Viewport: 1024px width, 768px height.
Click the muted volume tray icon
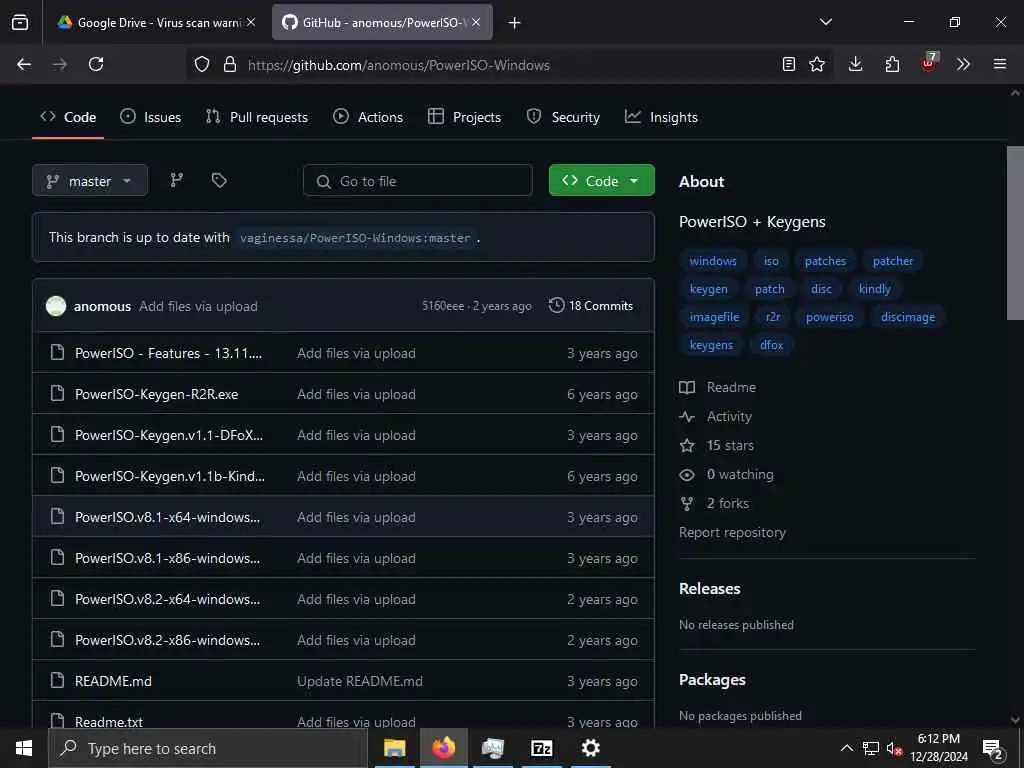click(x=893, y=749)
